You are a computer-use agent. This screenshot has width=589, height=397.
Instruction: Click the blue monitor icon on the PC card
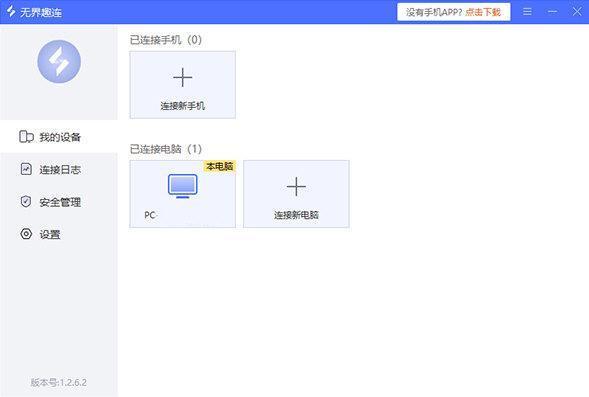point(183,186)
